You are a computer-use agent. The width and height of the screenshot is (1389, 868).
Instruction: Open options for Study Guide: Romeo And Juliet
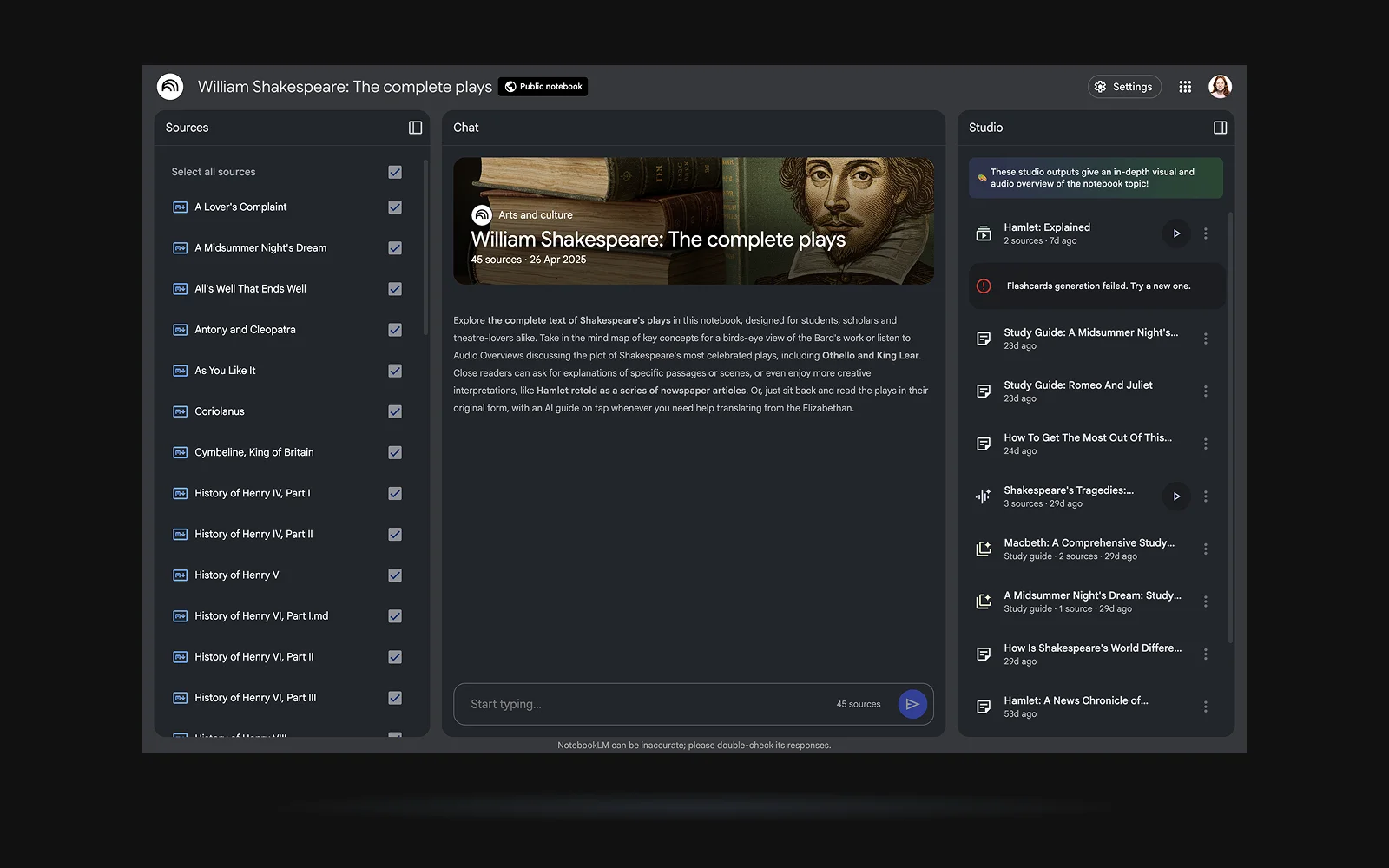1205,391
